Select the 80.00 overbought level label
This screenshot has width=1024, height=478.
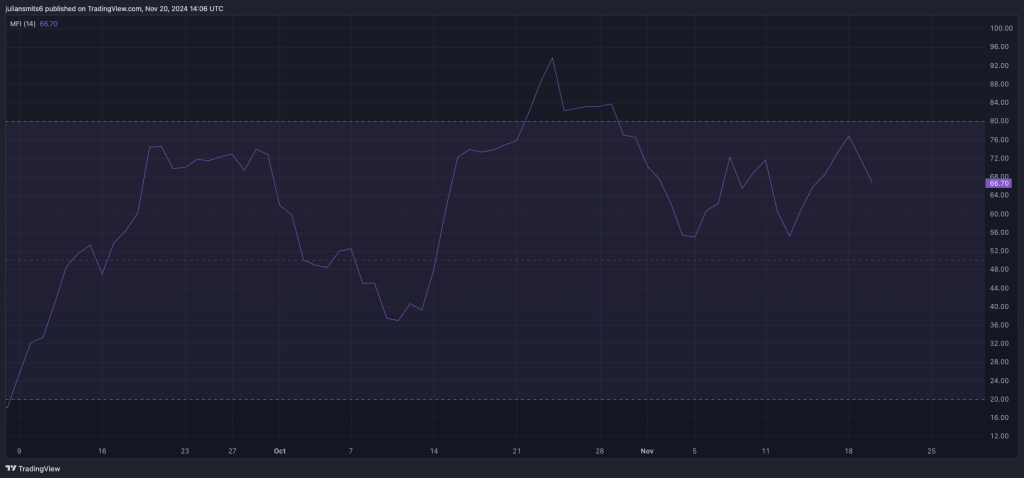(x=1001, y=121)
